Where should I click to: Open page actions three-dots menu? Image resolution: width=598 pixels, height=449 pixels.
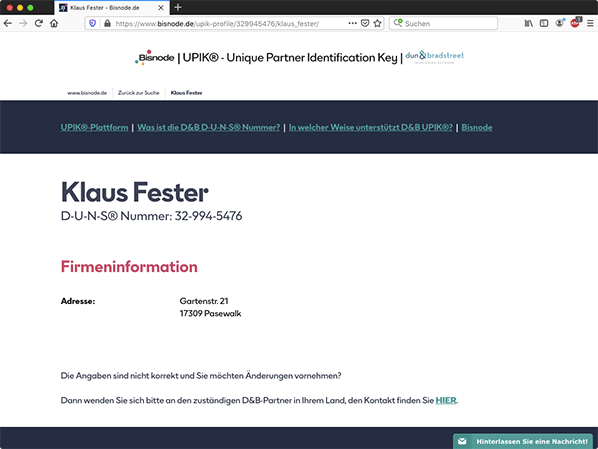tap(352, 23)
